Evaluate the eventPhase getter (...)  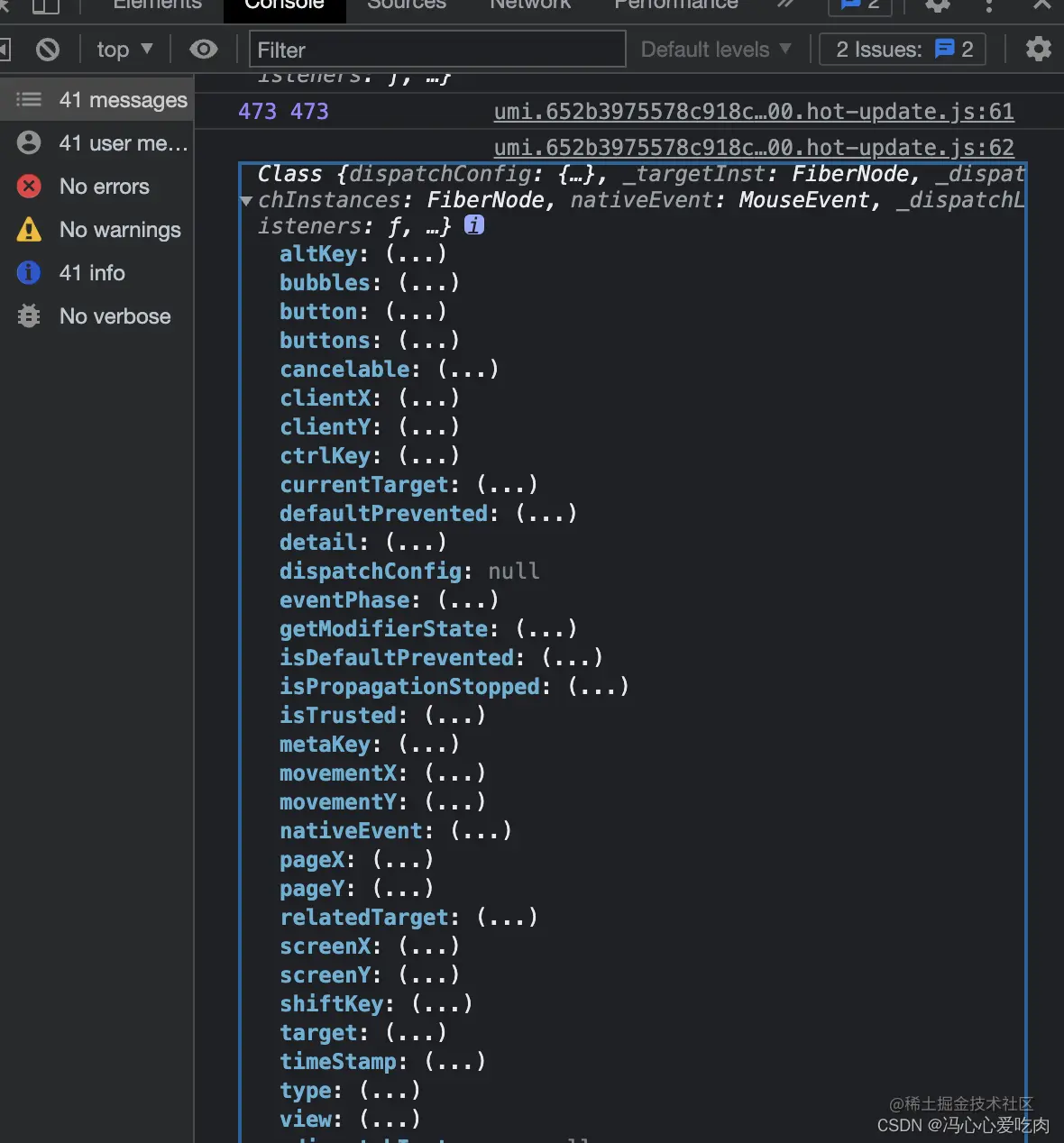point(468,600)
